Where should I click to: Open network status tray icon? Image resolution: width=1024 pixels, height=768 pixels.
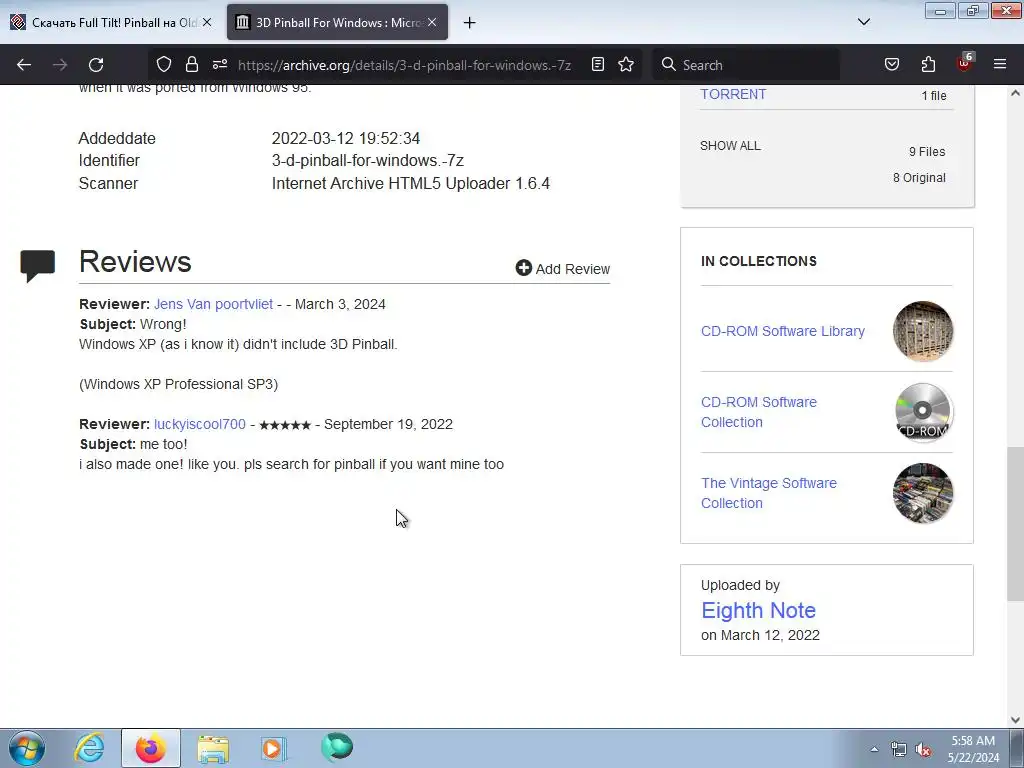pyautogui.click(x=899, y=749)
